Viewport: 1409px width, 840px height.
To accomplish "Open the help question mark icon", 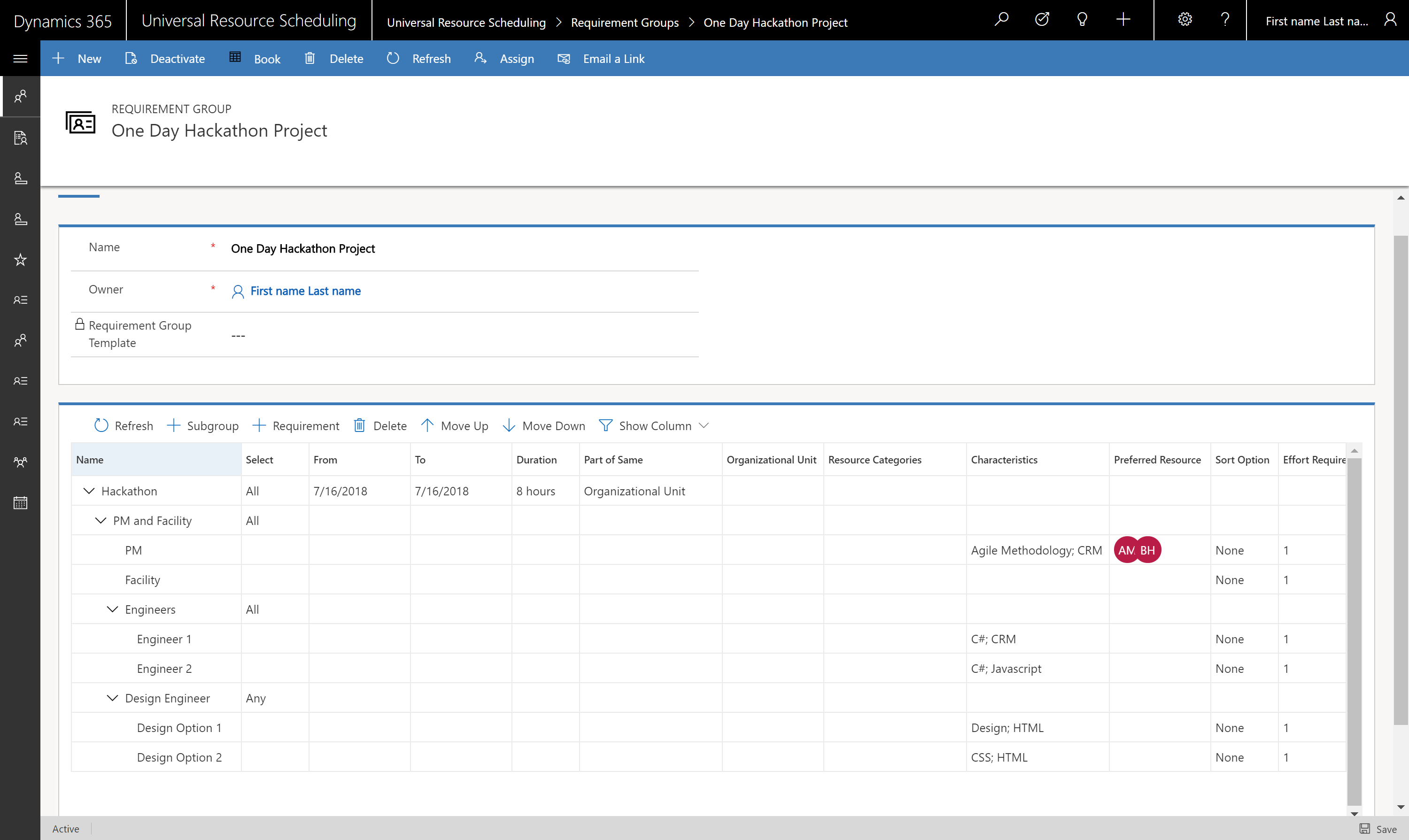I will click(x=1225, y=20).
